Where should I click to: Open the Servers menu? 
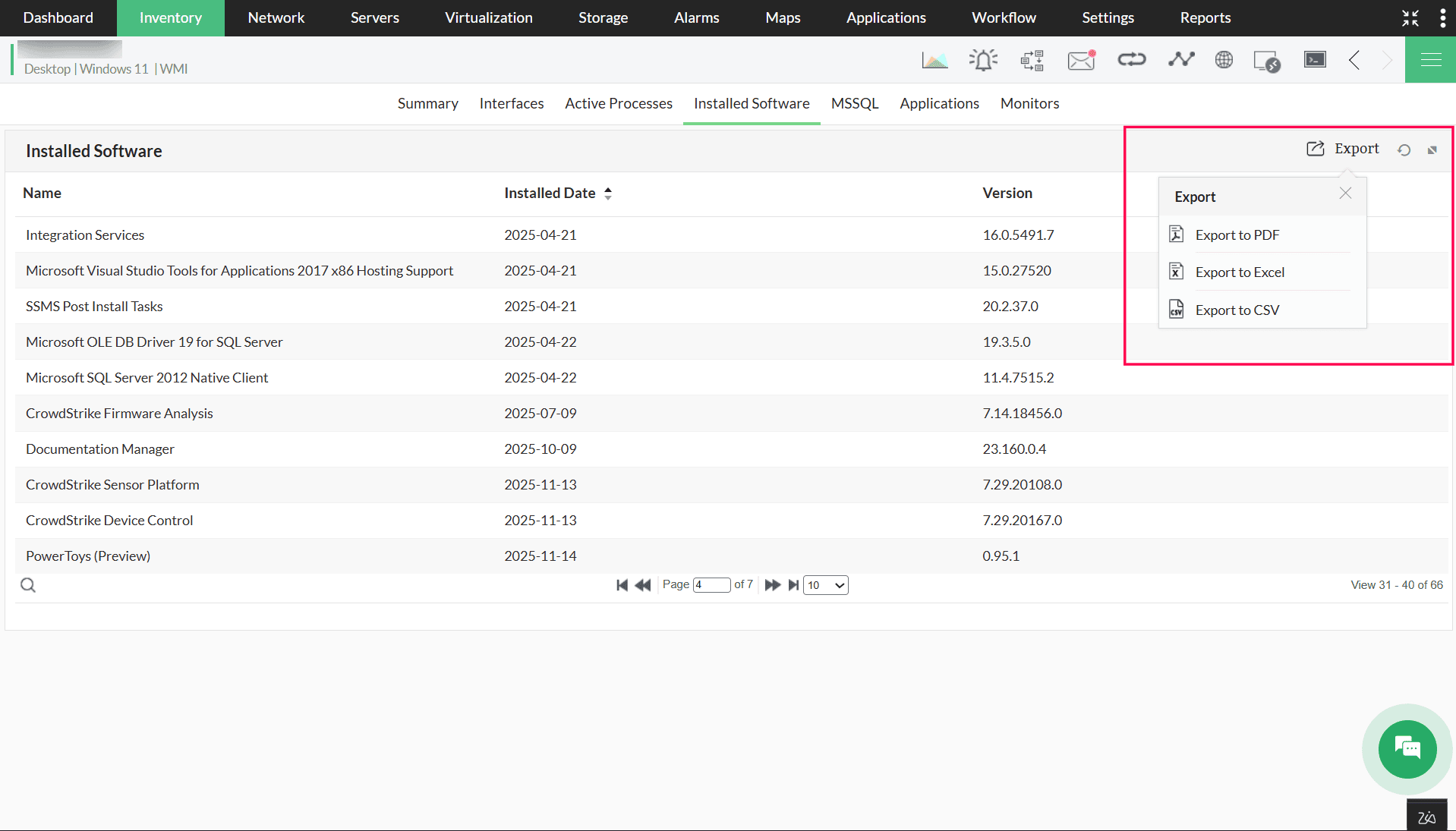point(375,18)
